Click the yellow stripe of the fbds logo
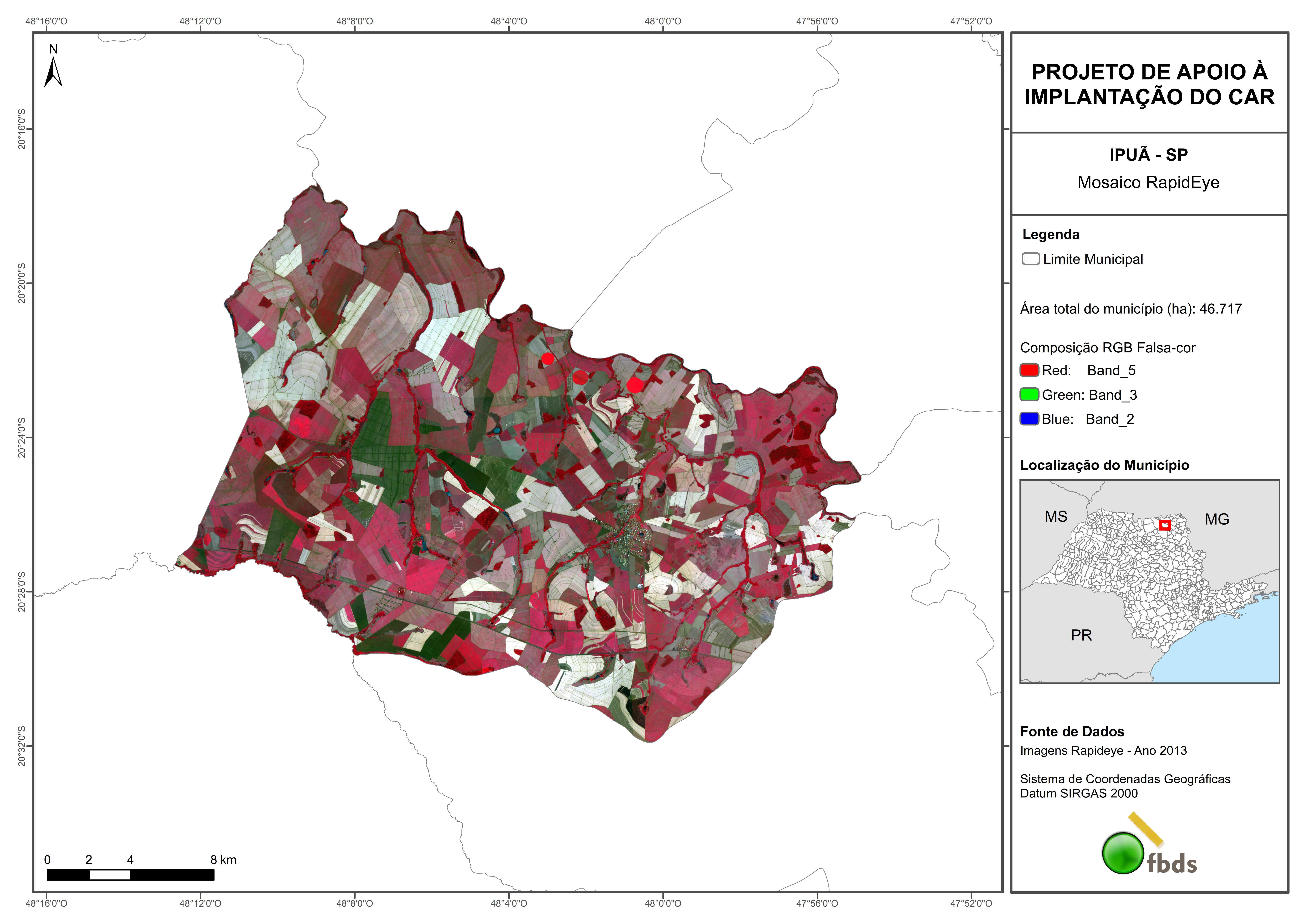1306x924 pixels. coord(1146,829)
